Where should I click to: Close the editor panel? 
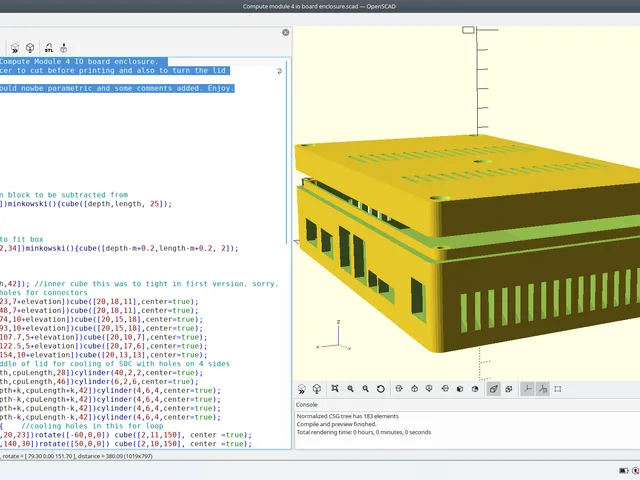286,32
